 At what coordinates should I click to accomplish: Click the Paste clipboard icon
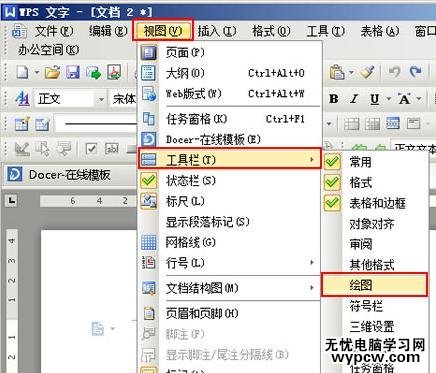pyautogui.click(x=337, y=72)
